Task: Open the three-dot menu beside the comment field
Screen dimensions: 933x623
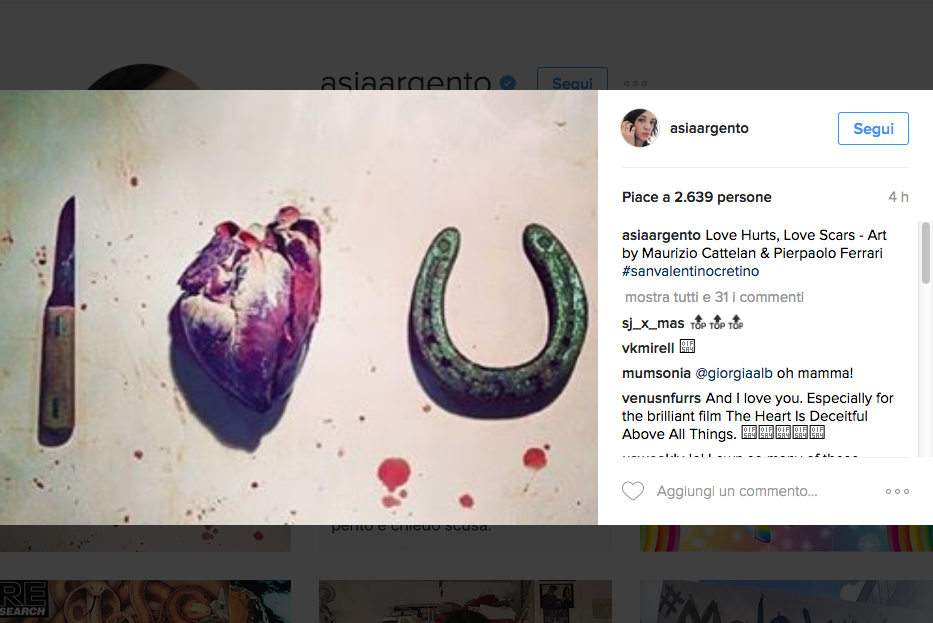Action: click(896, 491)
